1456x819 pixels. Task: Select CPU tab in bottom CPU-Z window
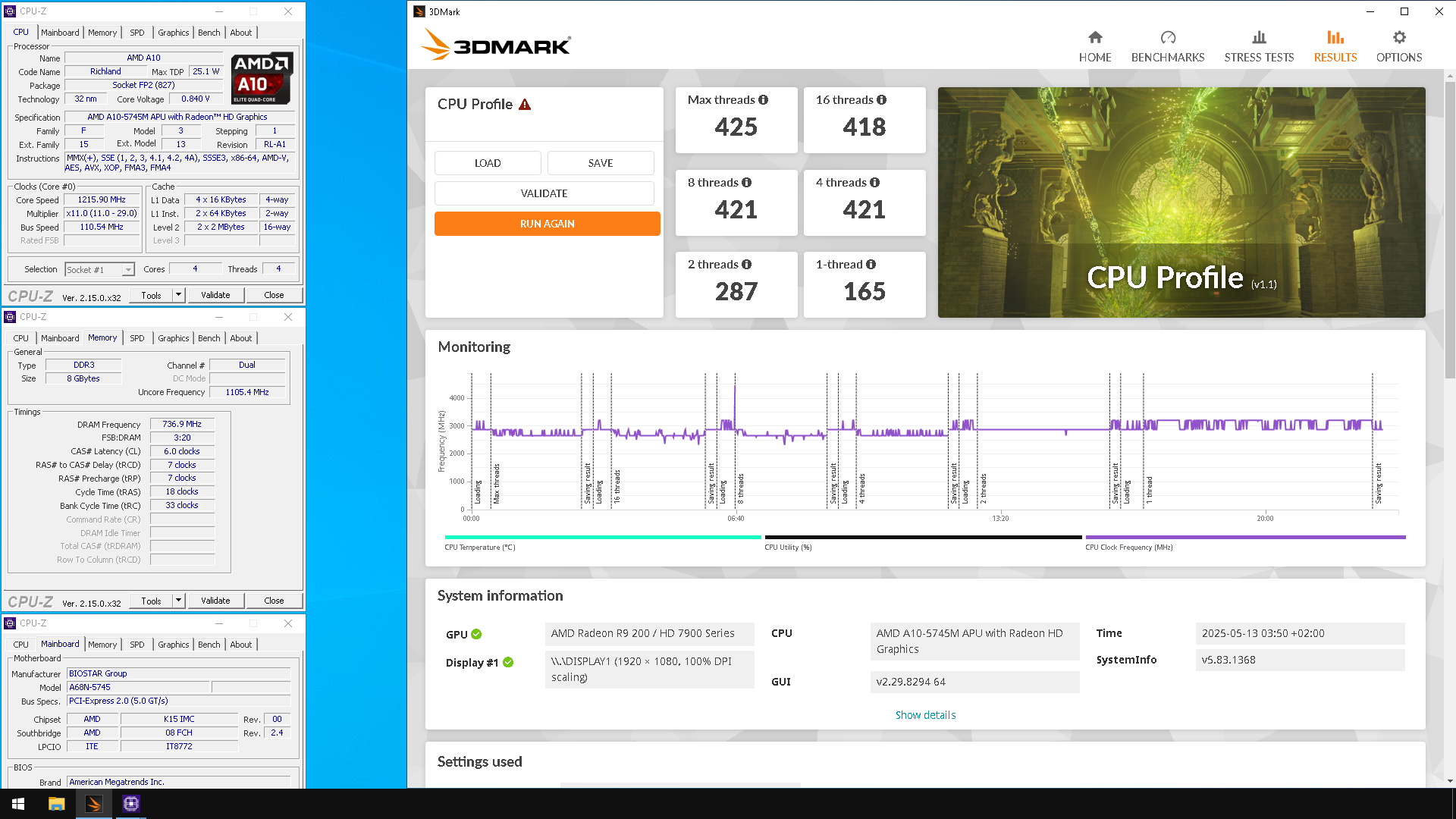(21, 645)
